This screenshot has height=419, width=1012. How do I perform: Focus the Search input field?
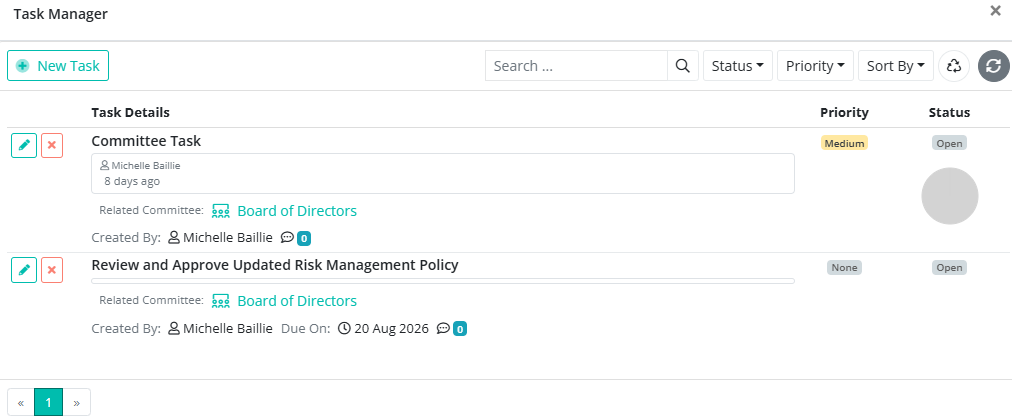[576, 66]
